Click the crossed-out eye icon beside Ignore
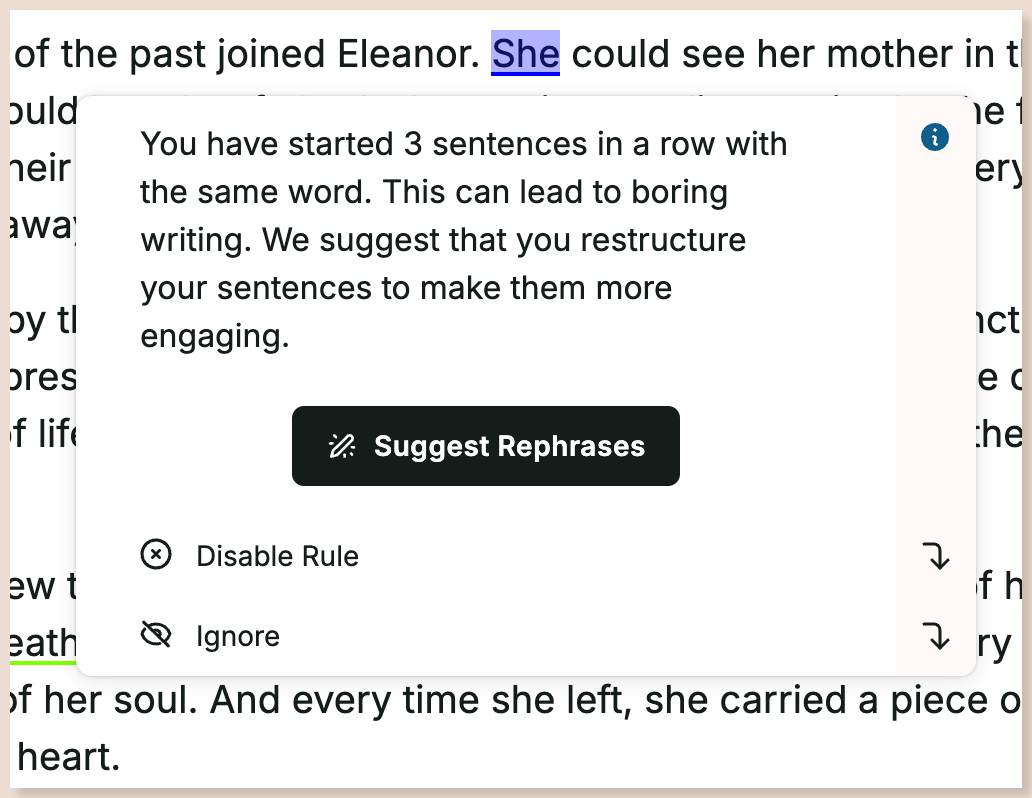 point(156,635)
